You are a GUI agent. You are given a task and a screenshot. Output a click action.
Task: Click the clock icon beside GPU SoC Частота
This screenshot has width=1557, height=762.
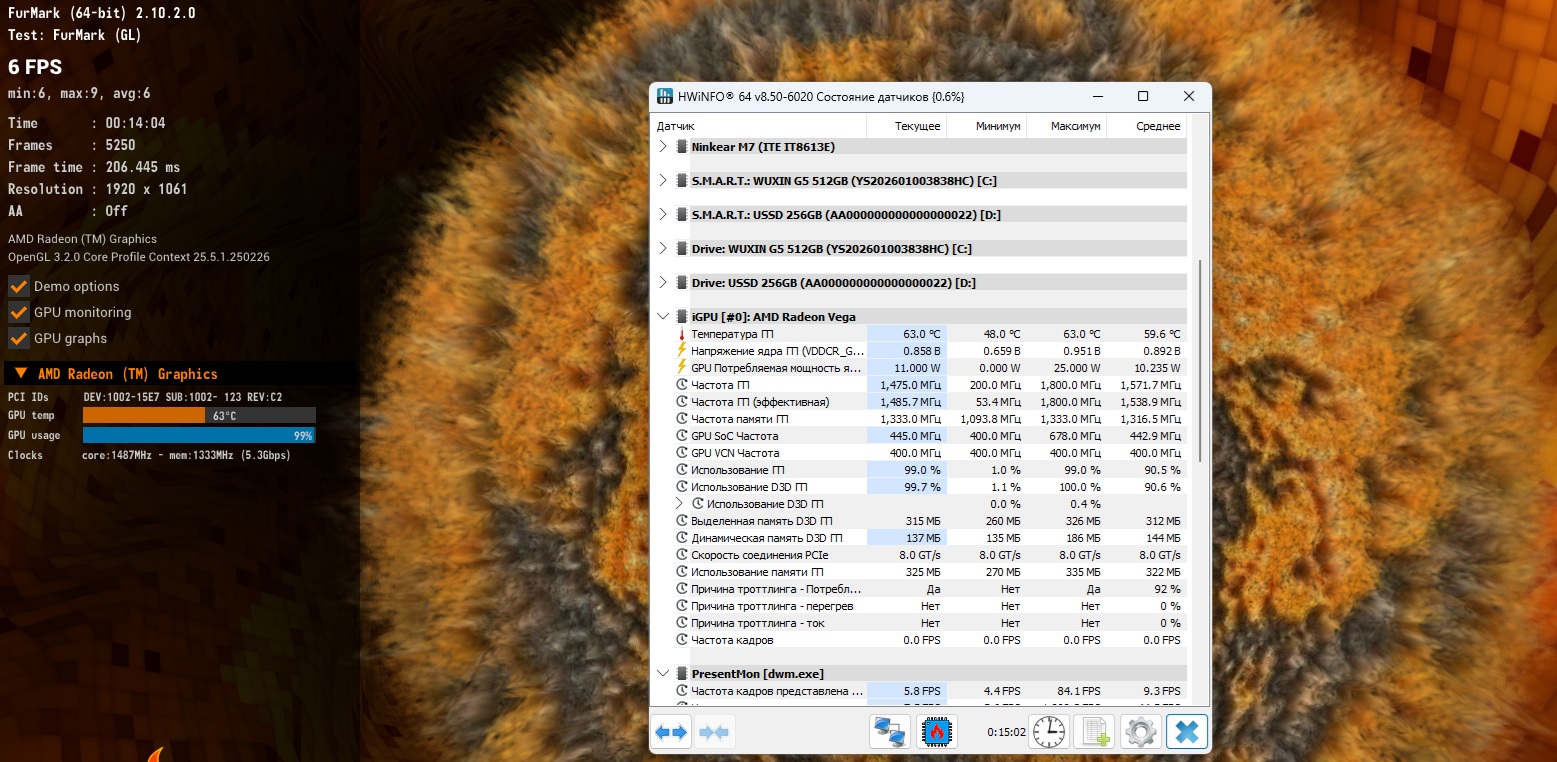pos(683,436)
